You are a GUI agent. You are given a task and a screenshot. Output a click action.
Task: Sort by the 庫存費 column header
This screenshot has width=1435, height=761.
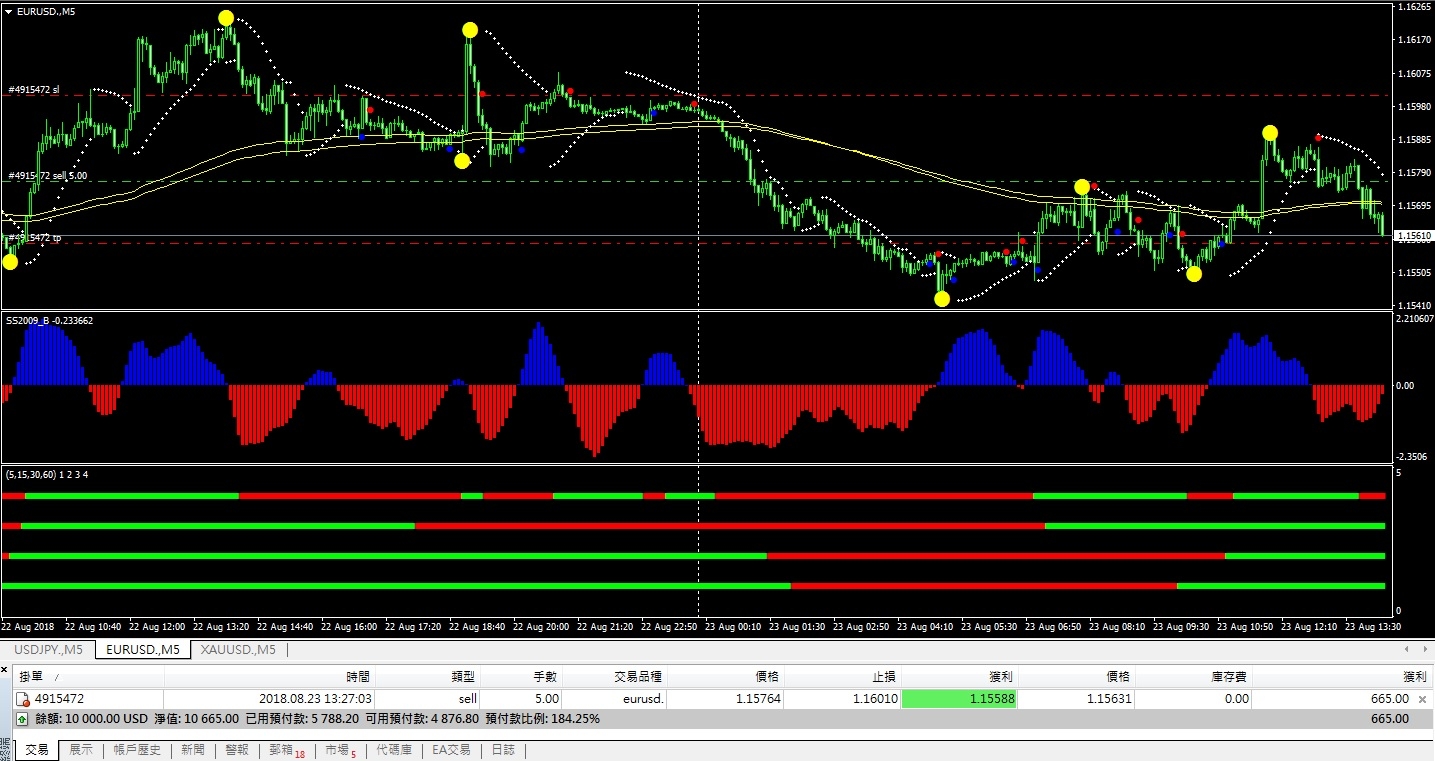(1193, 677)
